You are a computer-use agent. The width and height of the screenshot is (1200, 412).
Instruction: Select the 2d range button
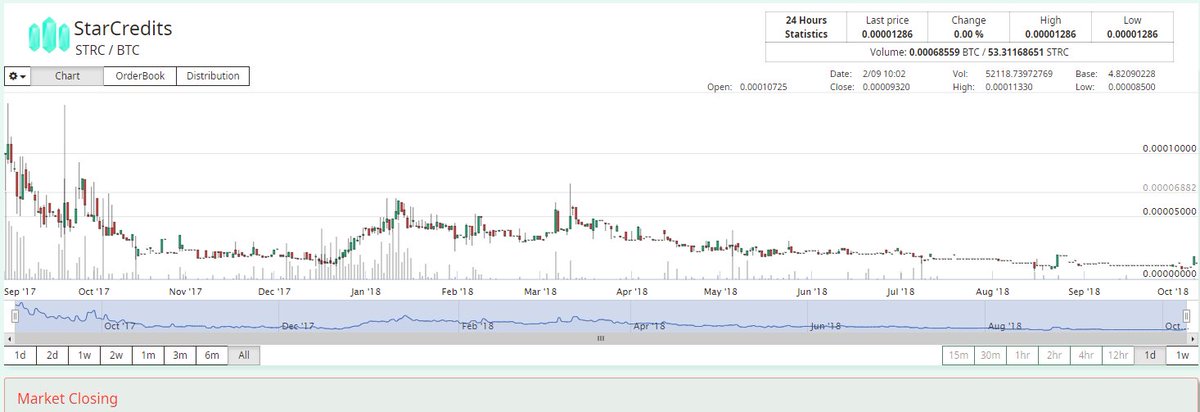point(52,355)
